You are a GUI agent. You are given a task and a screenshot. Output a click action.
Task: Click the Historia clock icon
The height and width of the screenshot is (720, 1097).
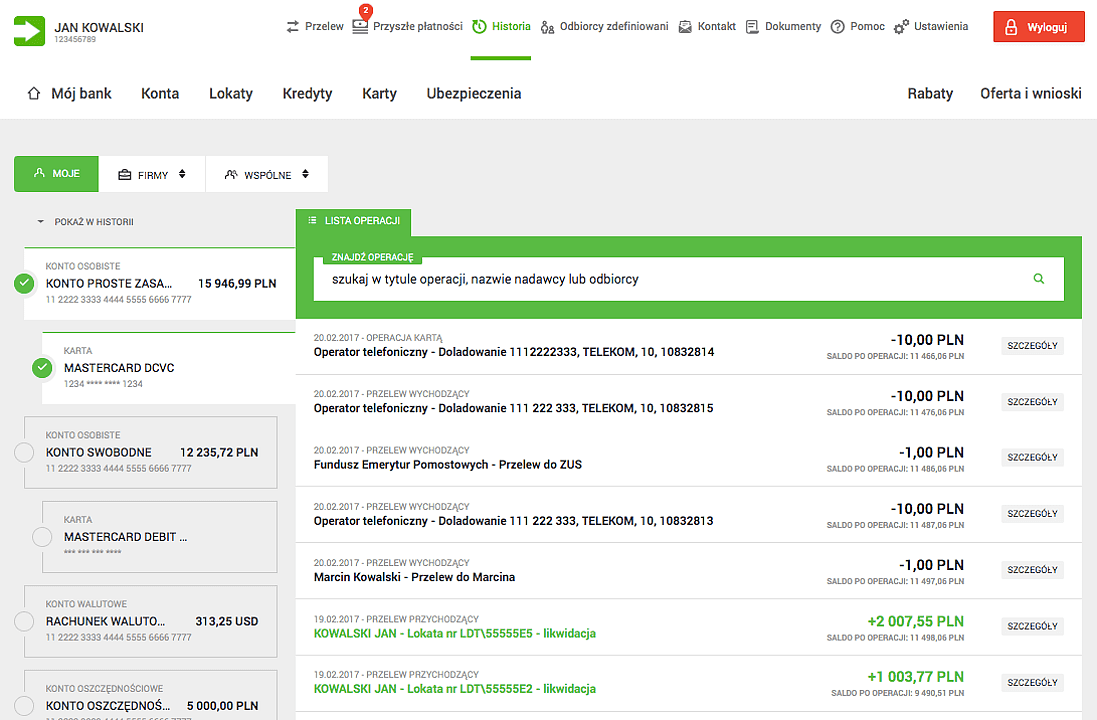(x=479, y=27)
